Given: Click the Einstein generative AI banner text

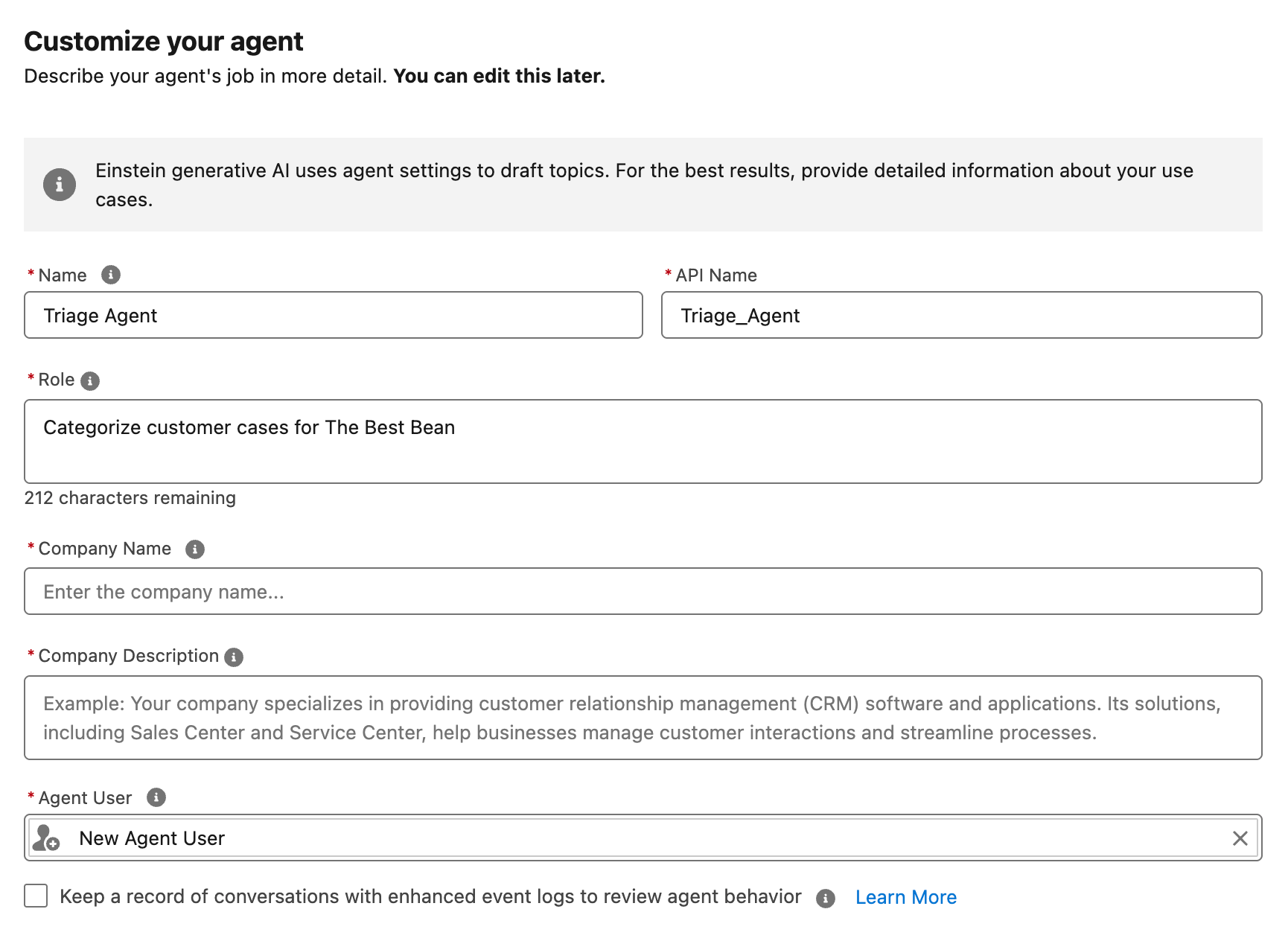Looking at the screenshot, I should pos(644,185).
